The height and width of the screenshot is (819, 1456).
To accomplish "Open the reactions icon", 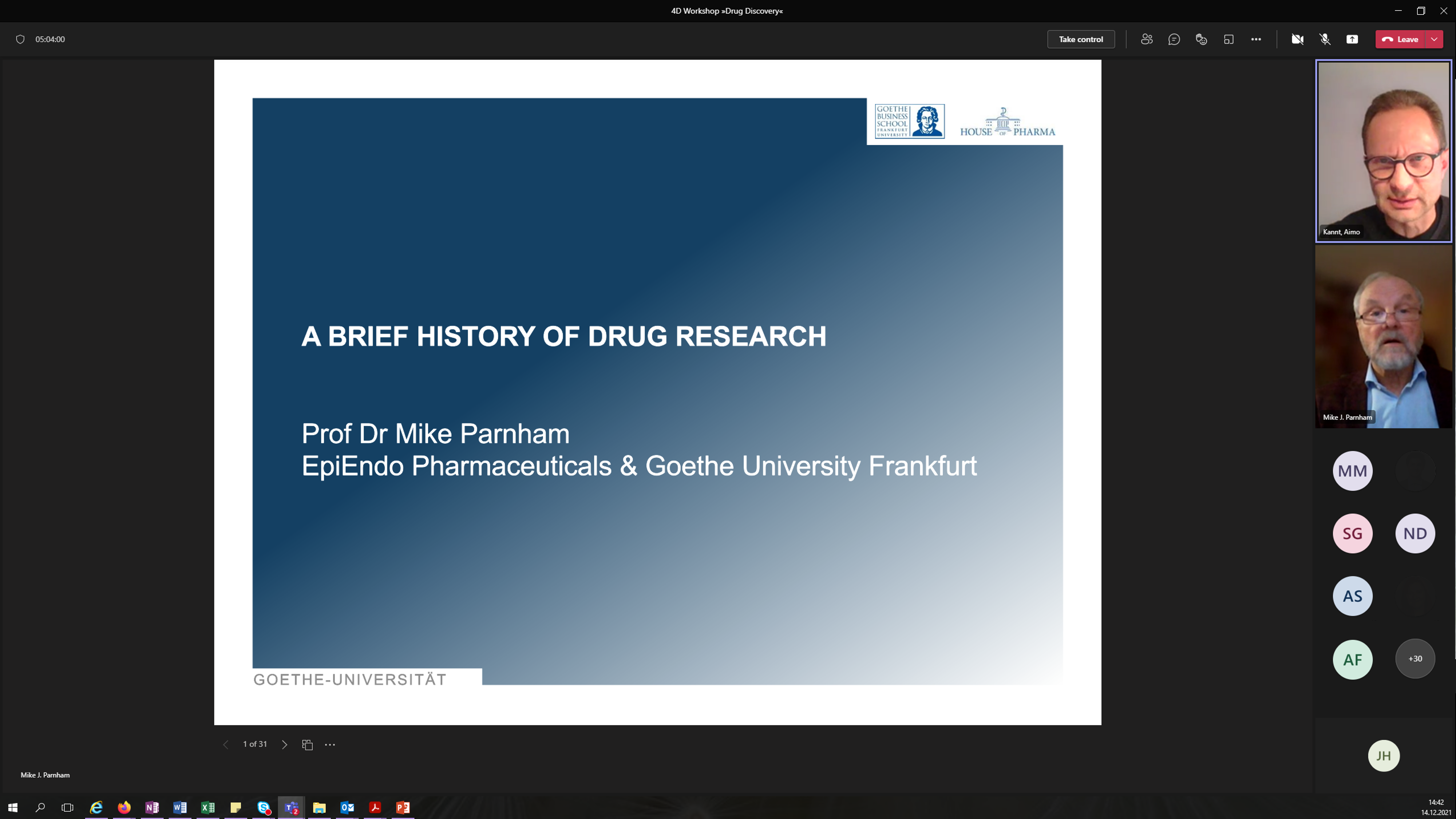I will coord(1201,39).
